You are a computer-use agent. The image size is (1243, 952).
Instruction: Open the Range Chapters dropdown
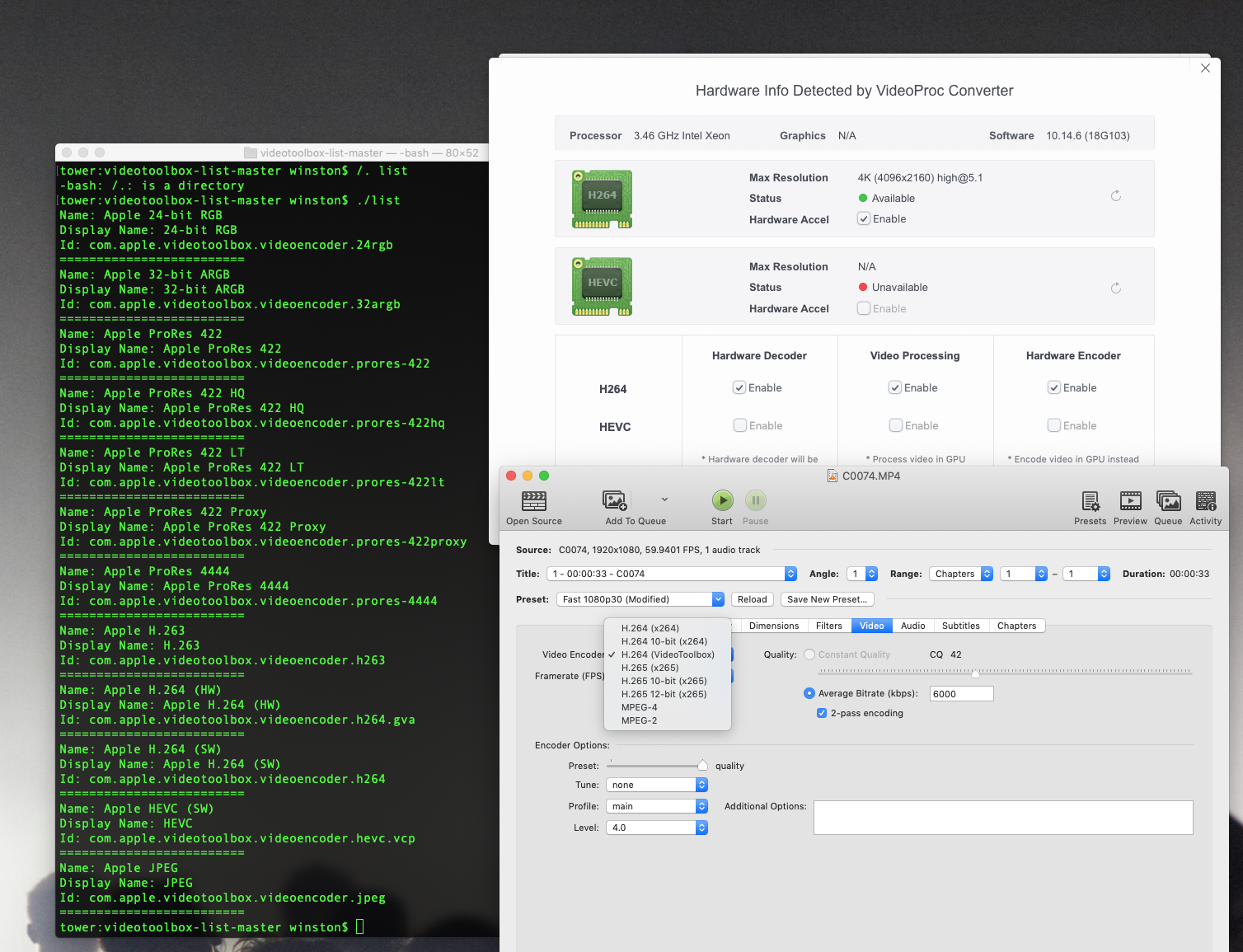(x=961, y=574)
